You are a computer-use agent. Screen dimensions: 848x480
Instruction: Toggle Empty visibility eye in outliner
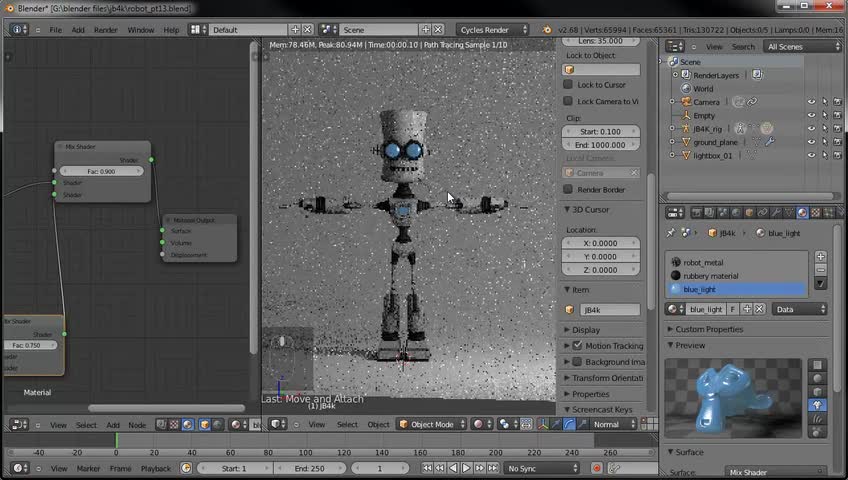811,115
